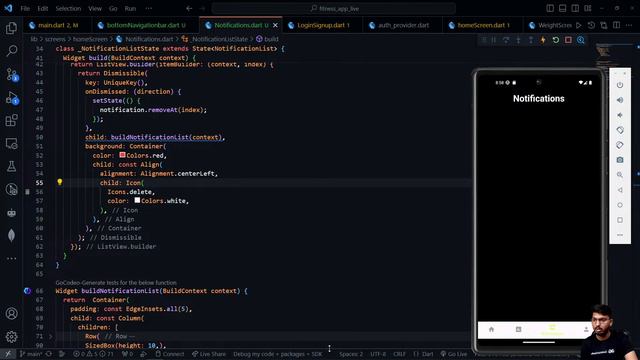Show hidden menu bar items ellipsis

point(149,8)
